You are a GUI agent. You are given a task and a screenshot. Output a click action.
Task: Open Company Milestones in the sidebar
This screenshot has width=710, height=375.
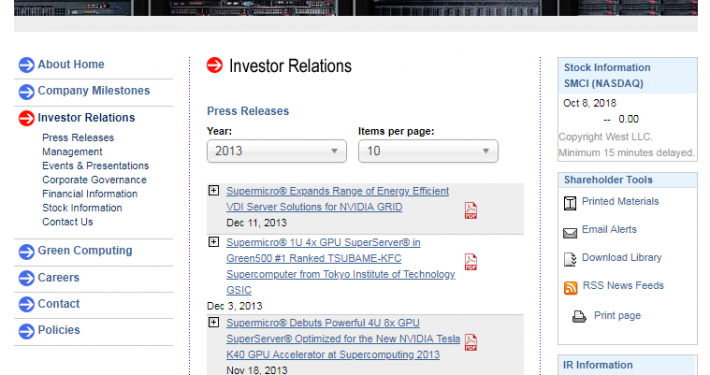(94, 91)
